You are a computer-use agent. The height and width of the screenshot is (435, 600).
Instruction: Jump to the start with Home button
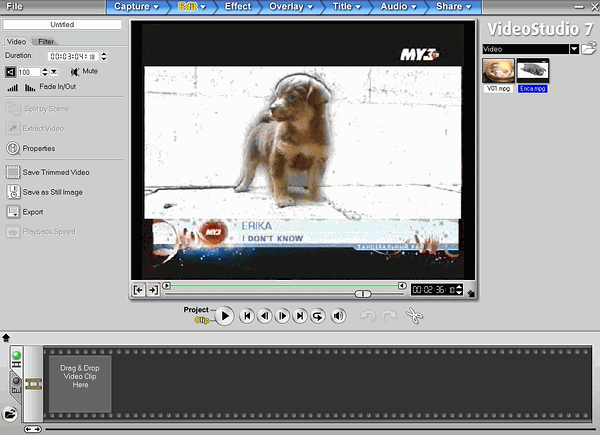click(247, 316)
